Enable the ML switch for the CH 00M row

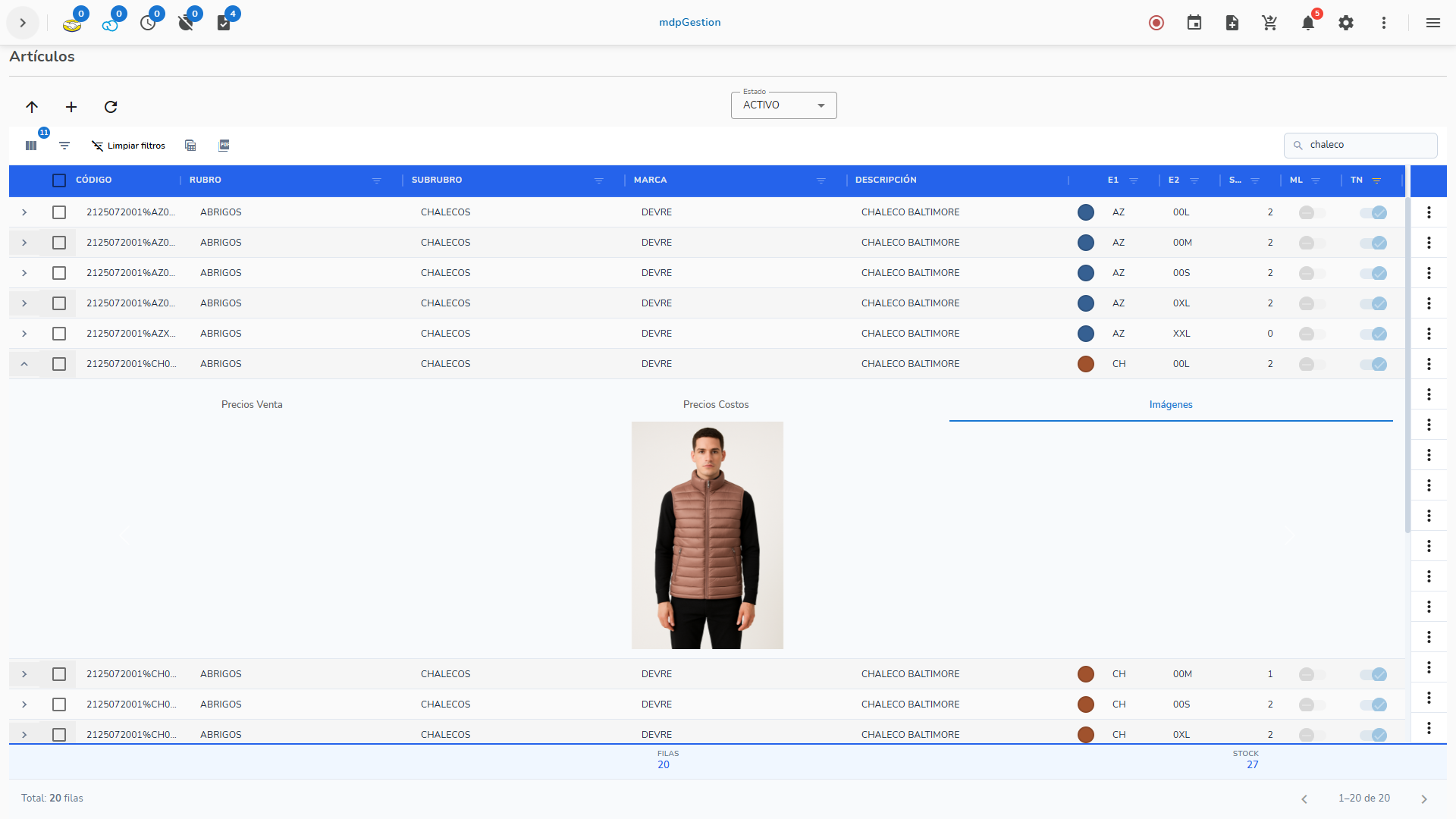coord(1312,674)
